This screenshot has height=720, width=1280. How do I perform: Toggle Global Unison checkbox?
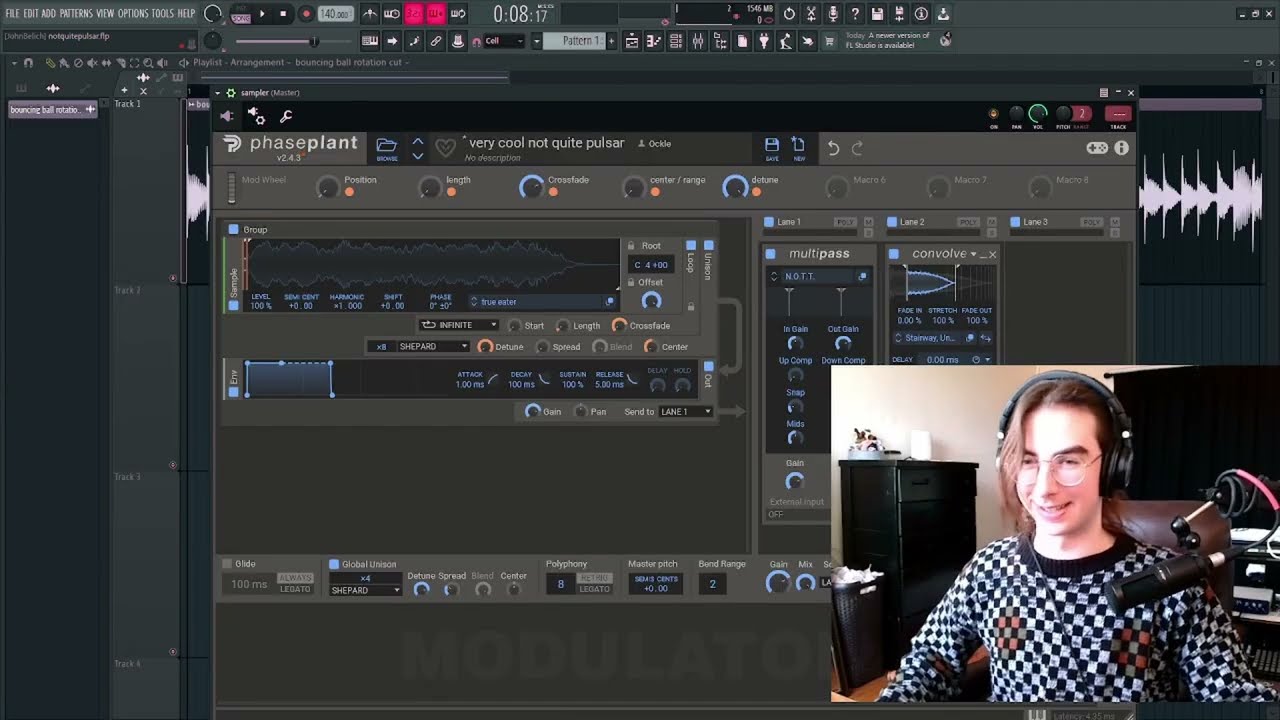pos(334,564)
